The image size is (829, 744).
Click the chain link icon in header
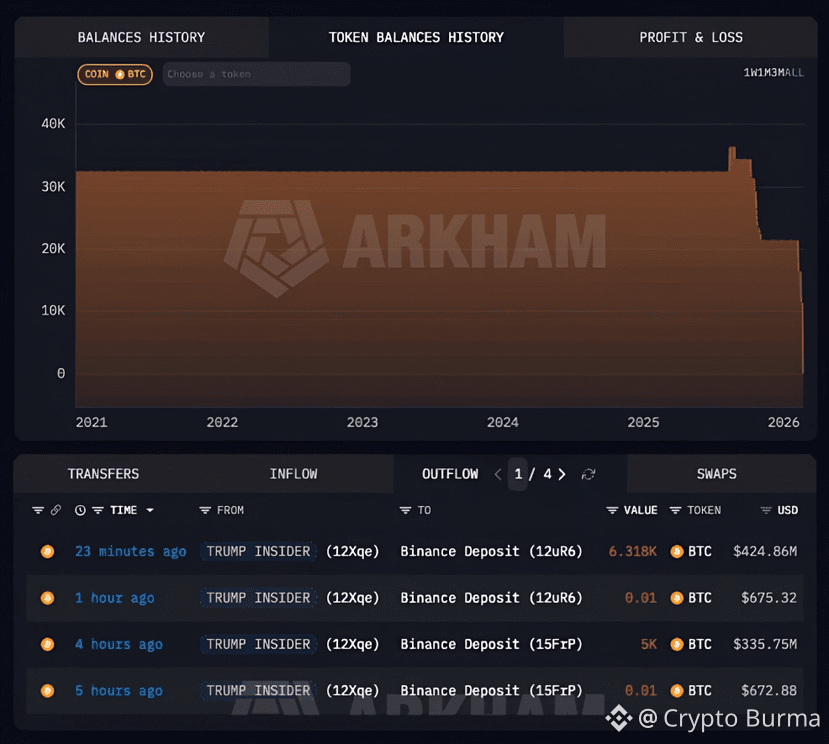[56, 510]
